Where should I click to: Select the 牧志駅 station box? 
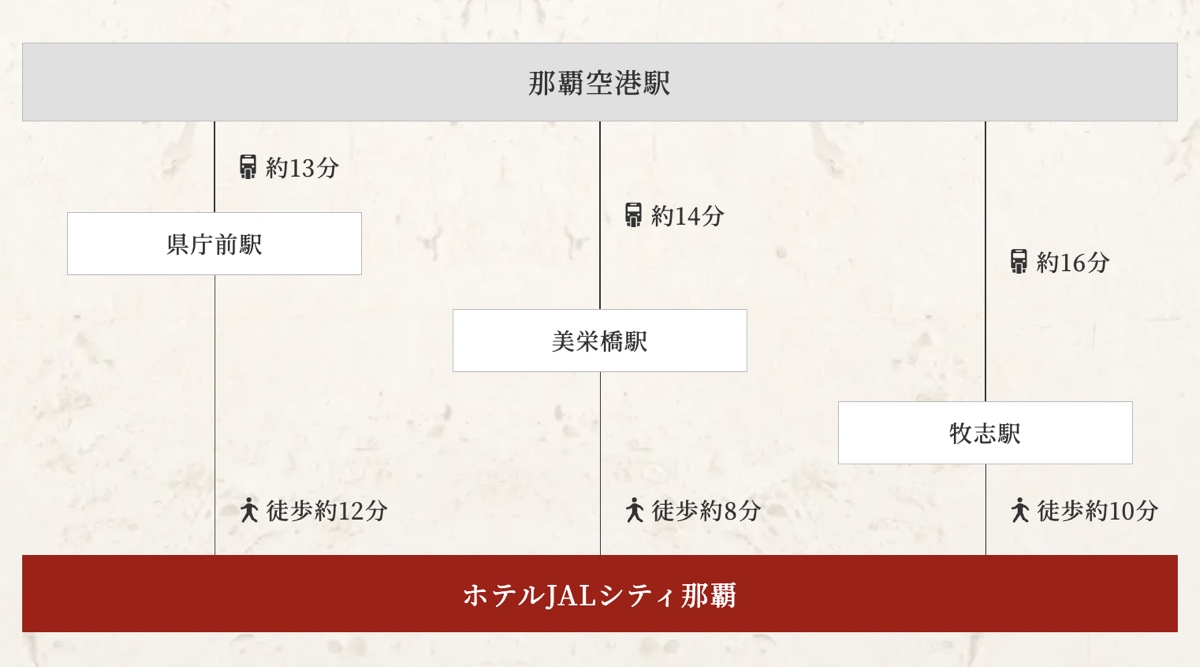pos(985,433)
